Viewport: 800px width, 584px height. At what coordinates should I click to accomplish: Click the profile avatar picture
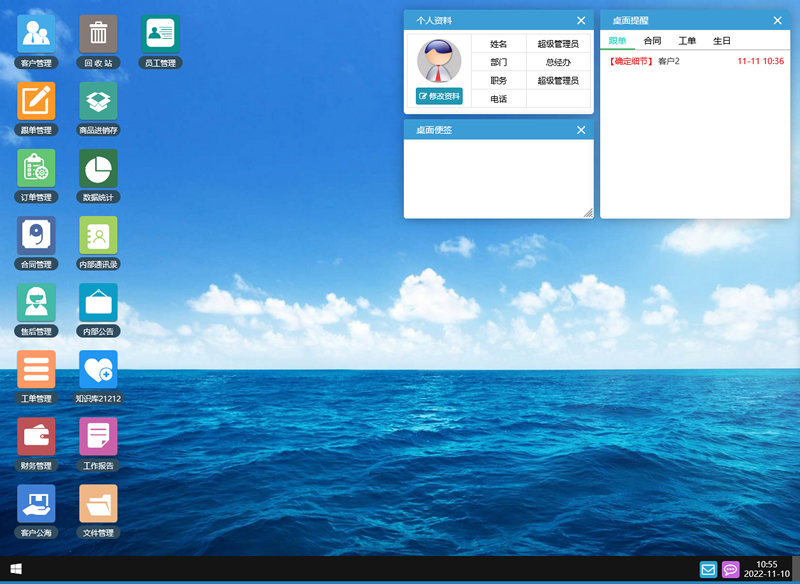pos(438,63)
